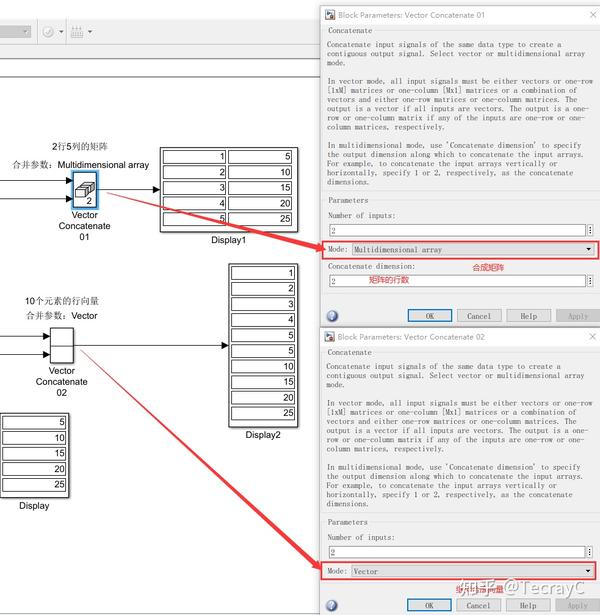Click annotation '2行5列的矩阵'
The height and width of the screenshot is (615, 600).
80,146
